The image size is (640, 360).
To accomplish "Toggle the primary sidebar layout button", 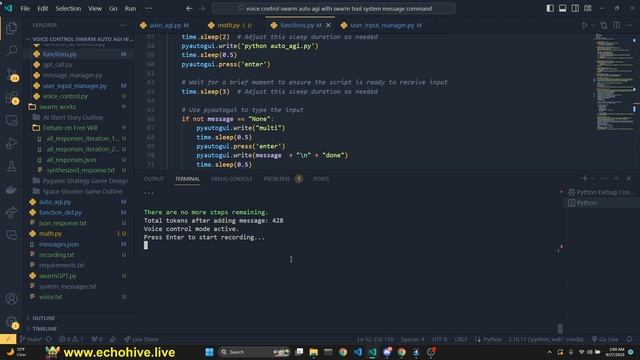I will point(550,8).
